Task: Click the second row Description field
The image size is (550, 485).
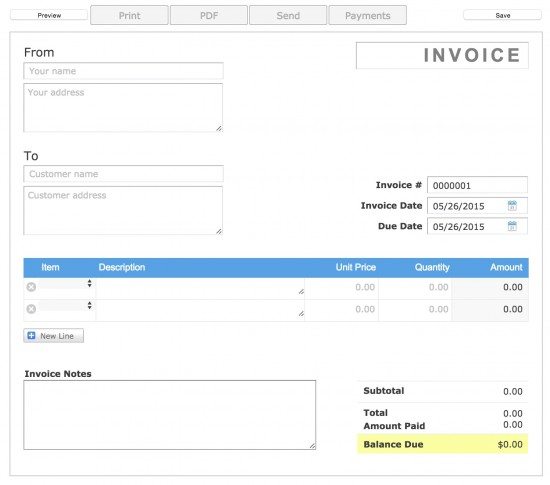Action: 200,310
